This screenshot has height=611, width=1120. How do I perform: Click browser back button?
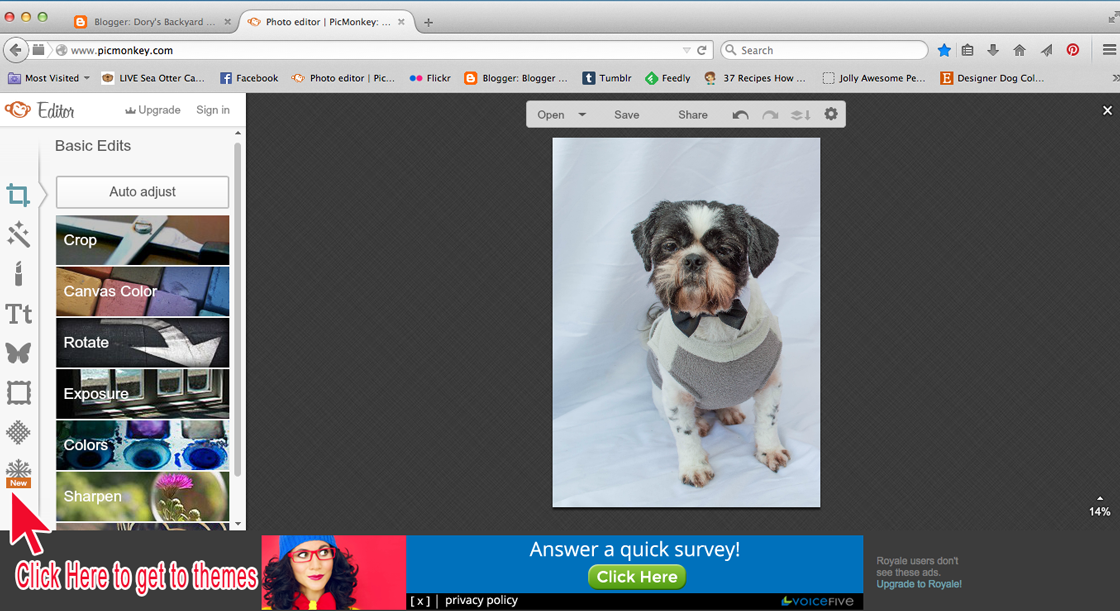(x=16, y=50)
